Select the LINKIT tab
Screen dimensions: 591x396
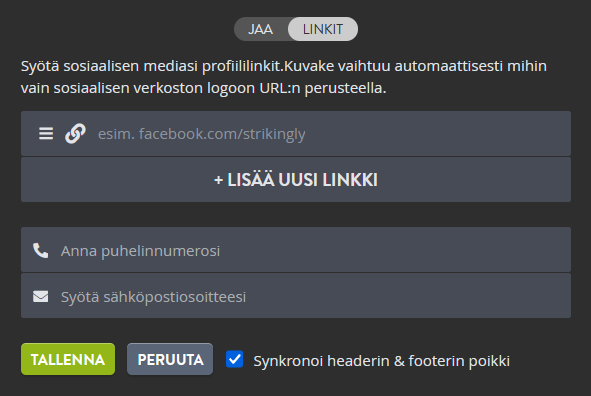click(323, 29)
